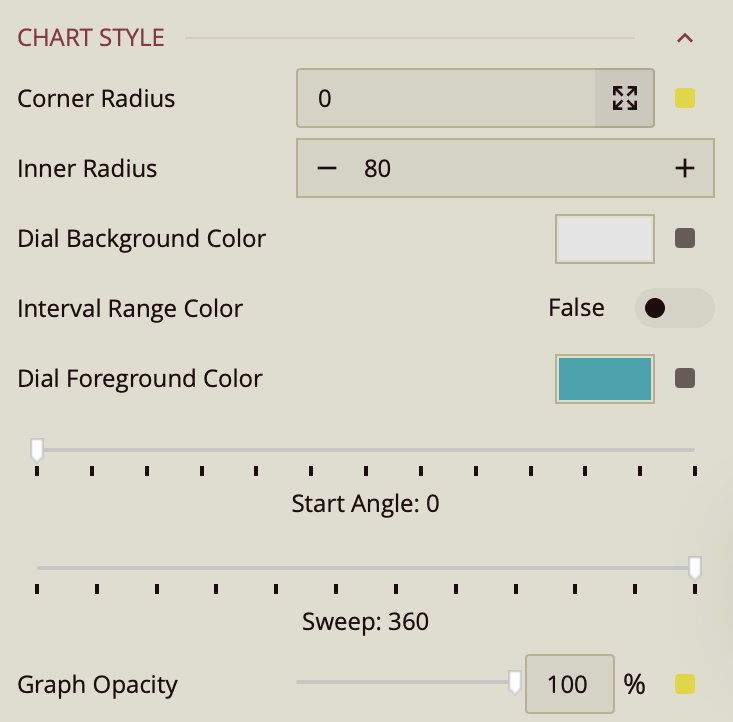Click the Corner Radius input field
Image resolution: width=733 pixels, height=722 pixels.
pos(446,98)
